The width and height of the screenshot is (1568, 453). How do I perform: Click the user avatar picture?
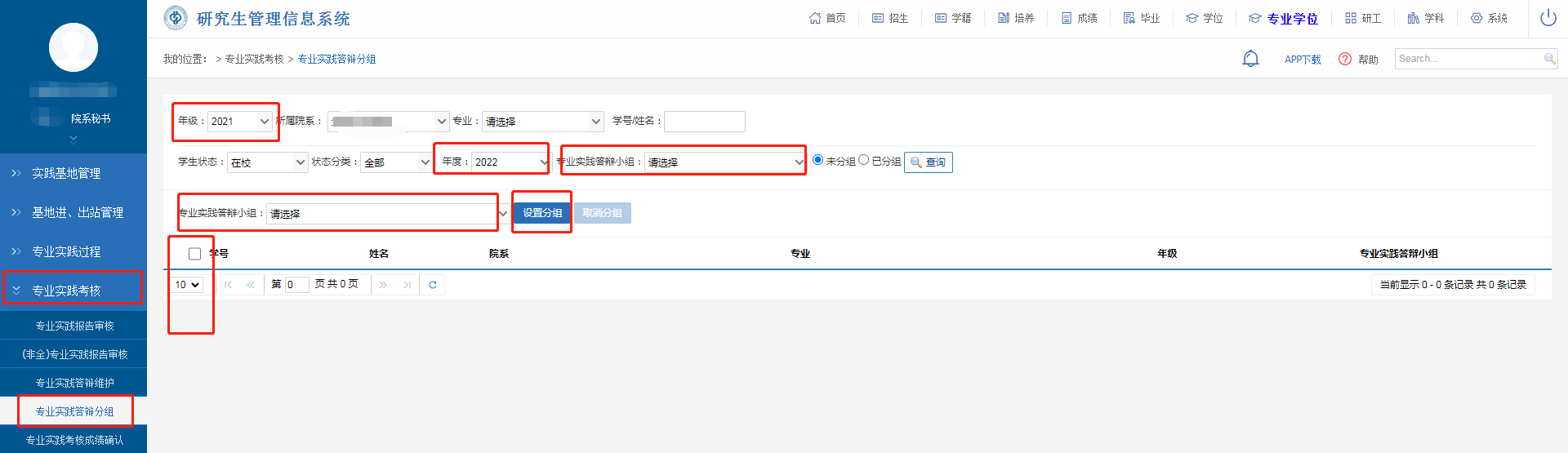73,47
